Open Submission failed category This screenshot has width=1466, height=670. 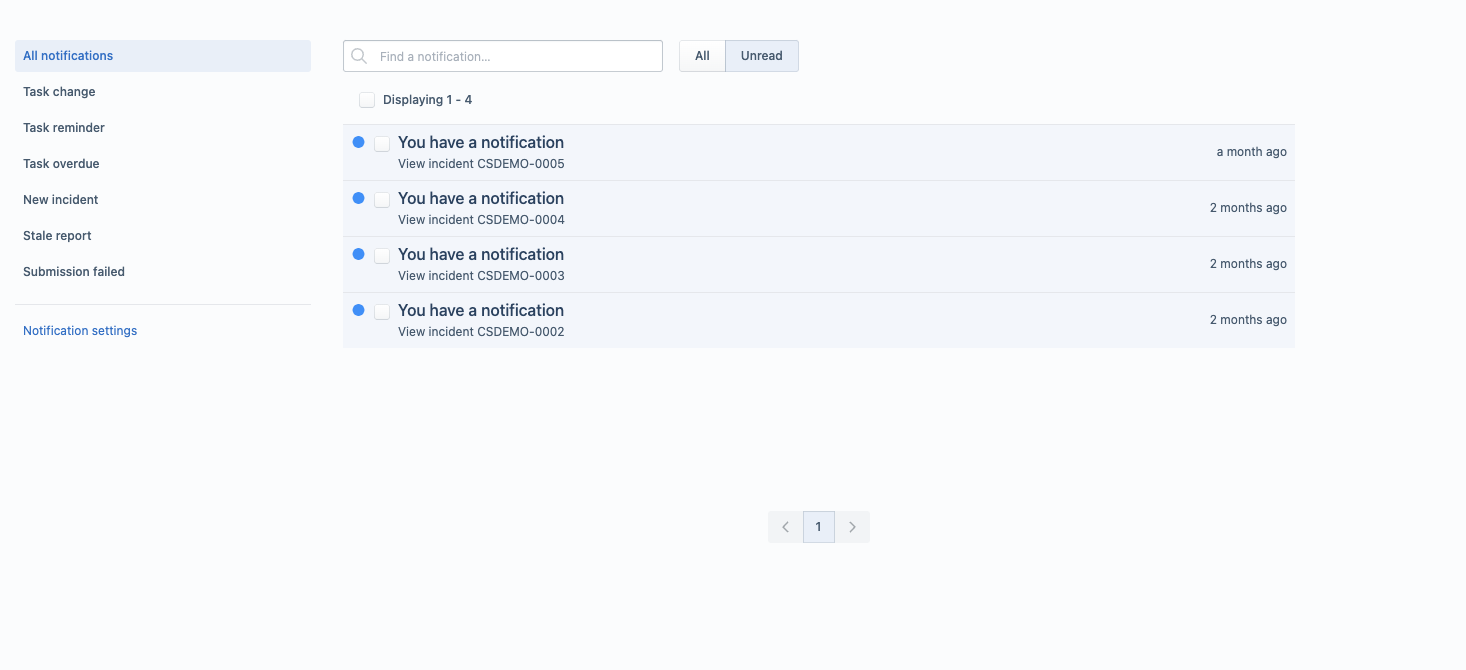(163, 272)
